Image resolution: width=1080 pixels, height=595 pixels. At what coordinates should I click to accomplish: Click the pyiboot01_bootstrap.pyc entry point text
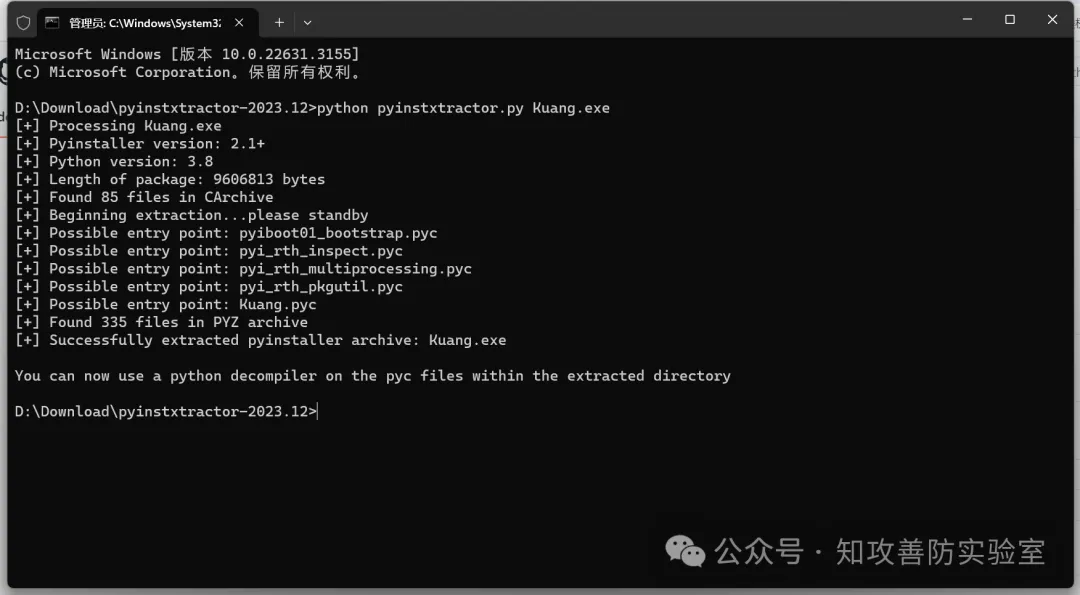click(x=338, y=233)
